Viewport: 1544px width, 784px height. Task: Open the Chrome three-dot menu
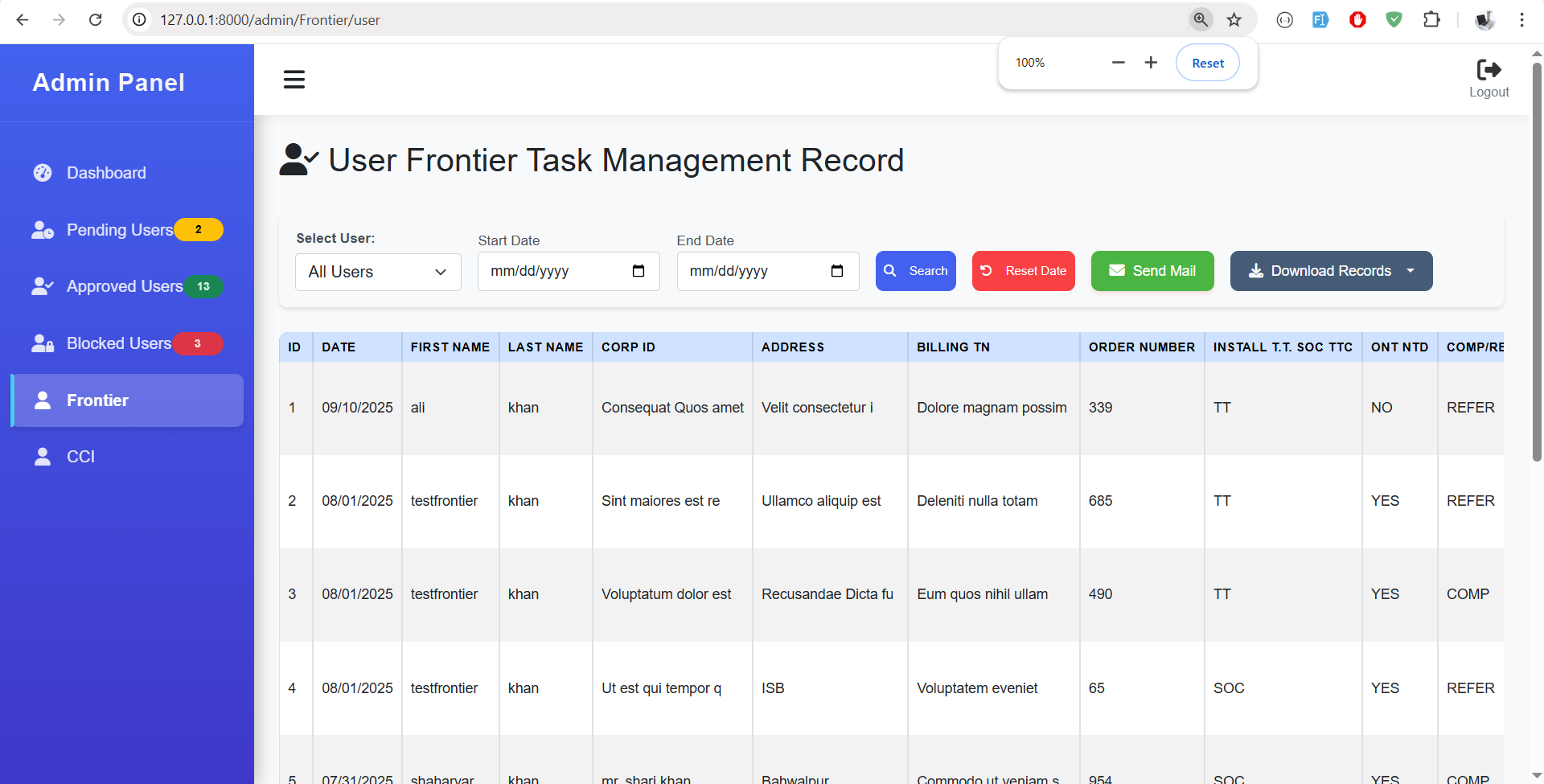1521,20
